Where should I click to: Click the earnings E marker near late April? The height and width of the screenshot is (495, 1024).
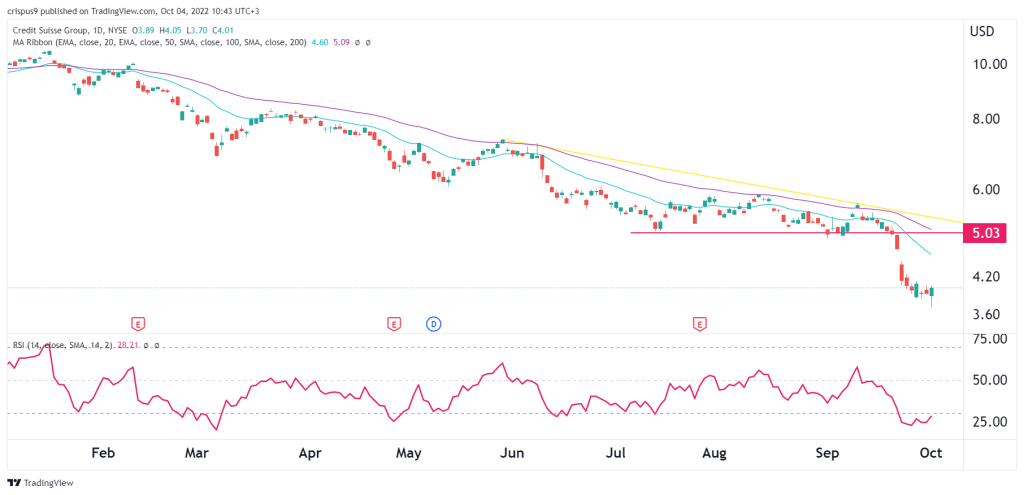(394, 323)
